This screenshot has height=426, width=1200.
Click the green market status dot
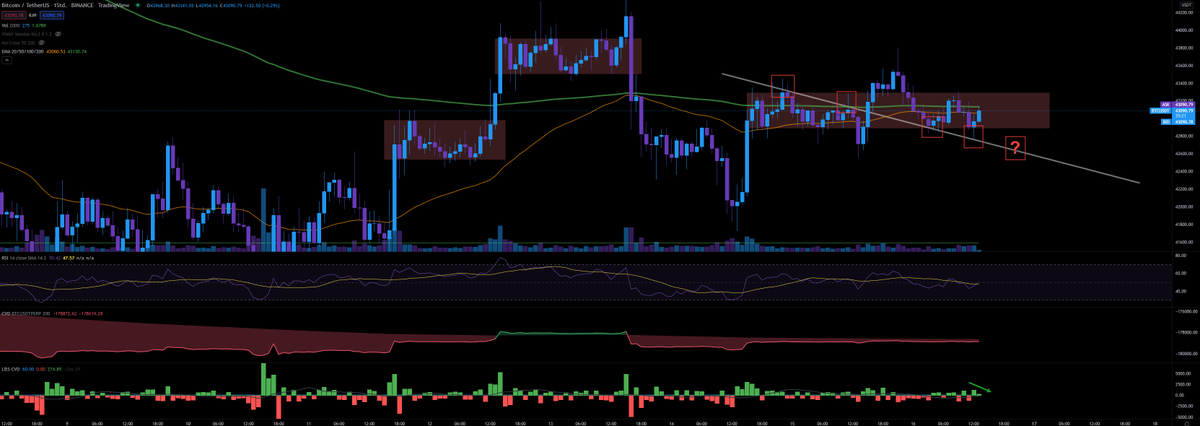(138, 5)
